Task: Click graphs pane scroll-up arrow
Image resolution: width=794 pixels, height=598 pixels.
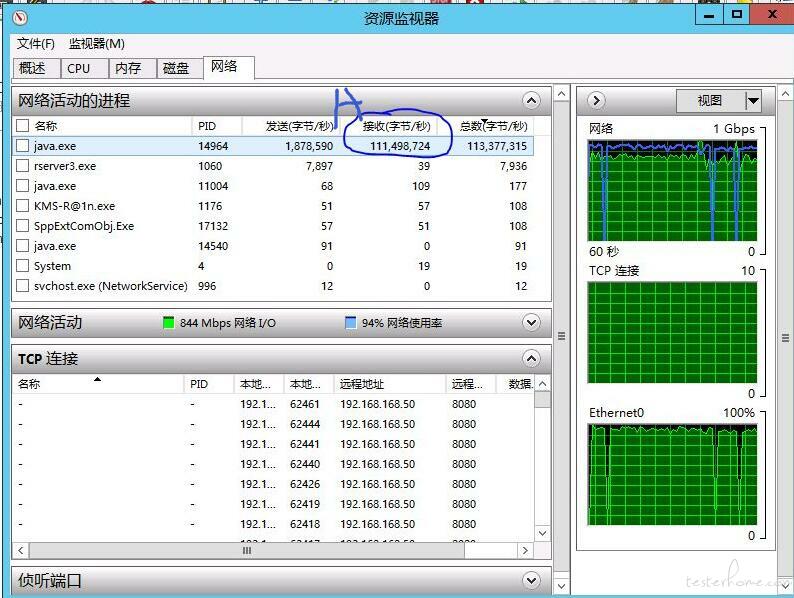Action: pyautogui.click(x=785, y=94)
